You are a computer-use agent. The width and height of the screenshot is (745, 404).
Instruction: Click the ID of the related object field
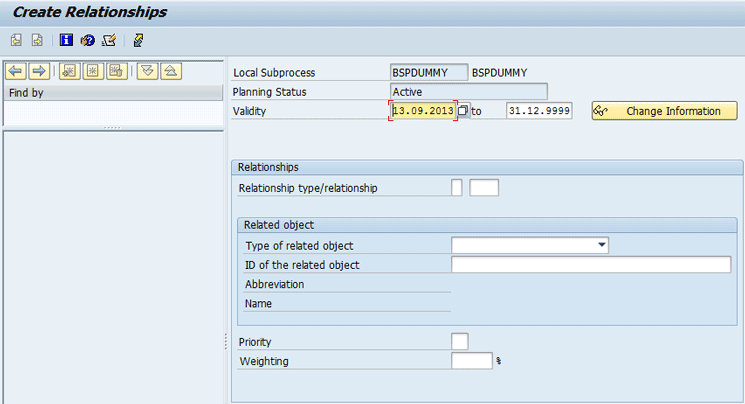point(591,265)
